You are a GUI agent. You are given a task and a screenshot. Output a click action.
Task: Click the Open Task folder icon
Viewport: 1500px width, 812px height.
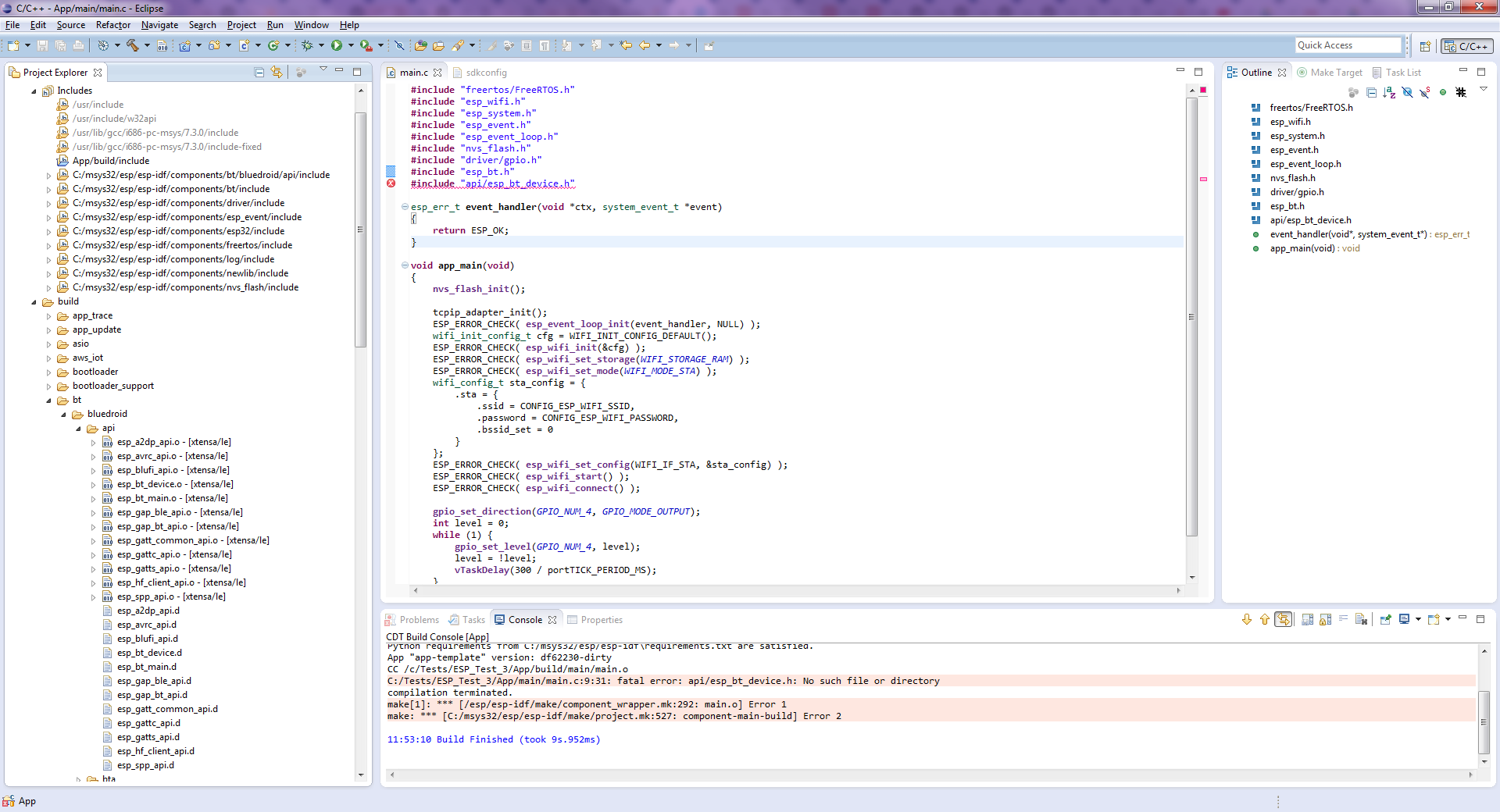coord(438,45)
